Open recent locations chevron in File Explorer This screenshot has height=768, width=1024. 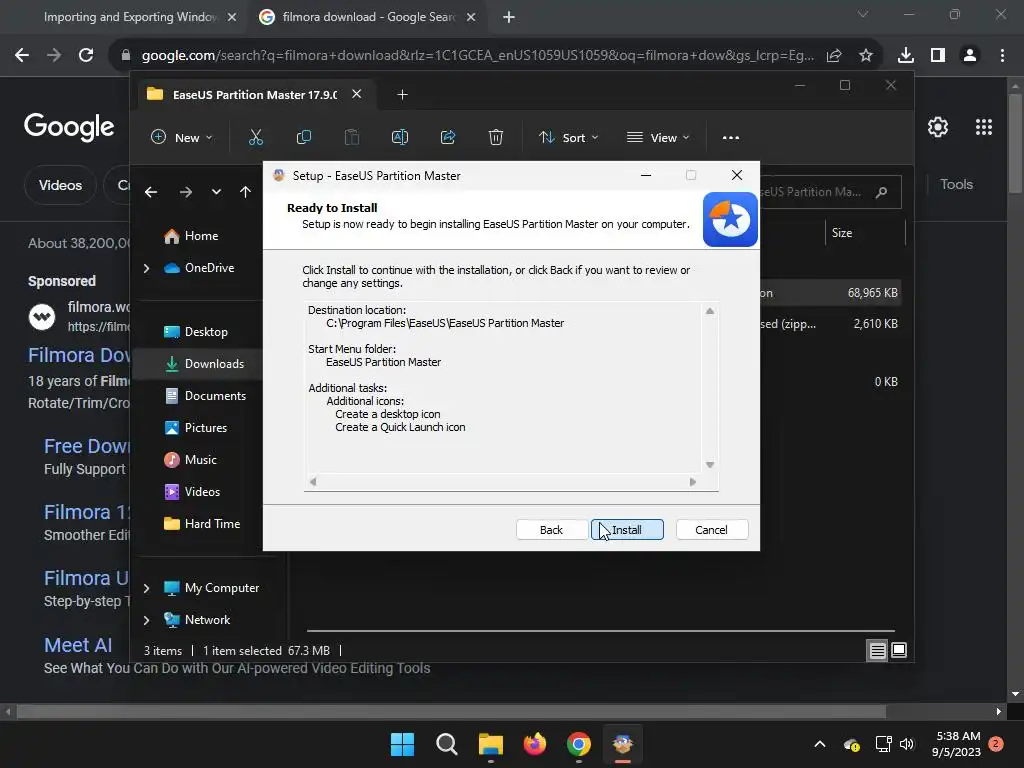pyautogui.click(x=216, y=192)
